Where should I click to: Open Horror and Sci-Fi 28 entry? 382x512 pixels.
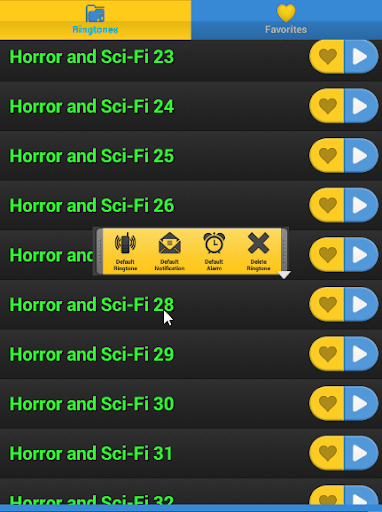(92, 305)
